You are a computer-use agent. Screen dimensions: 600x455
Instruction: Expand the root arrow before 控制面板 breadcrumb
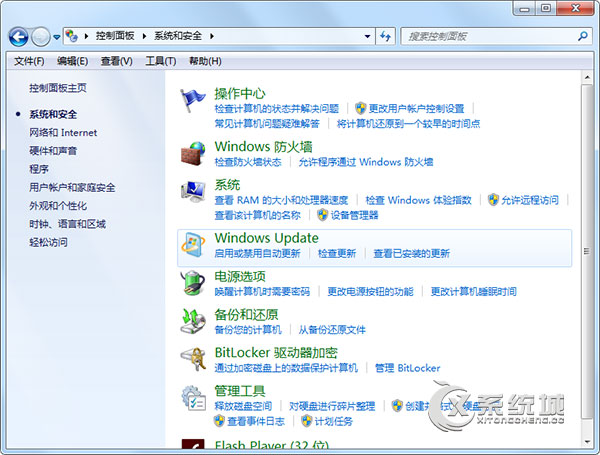tap(86, 36)
